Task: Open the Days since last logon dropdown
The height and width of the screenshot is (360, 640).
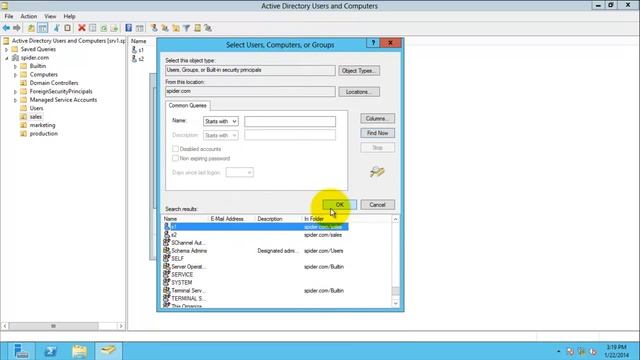Action: tap(240, 172)
